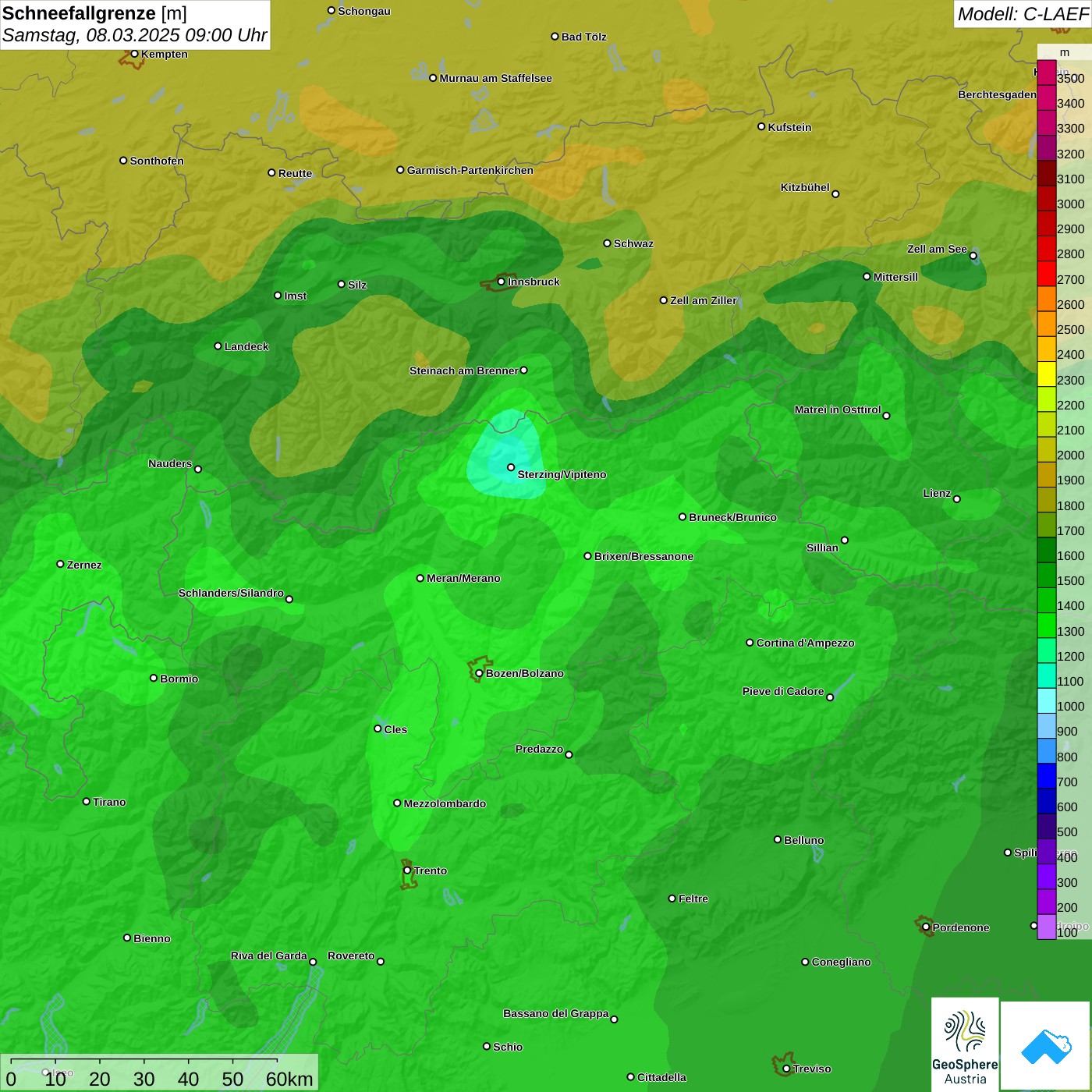Click the 'Bruneck/Brunico' label
Image resolution: width=1092 pixels, height=1092 pixels.
pyautogui.click(x=732, y=517)
